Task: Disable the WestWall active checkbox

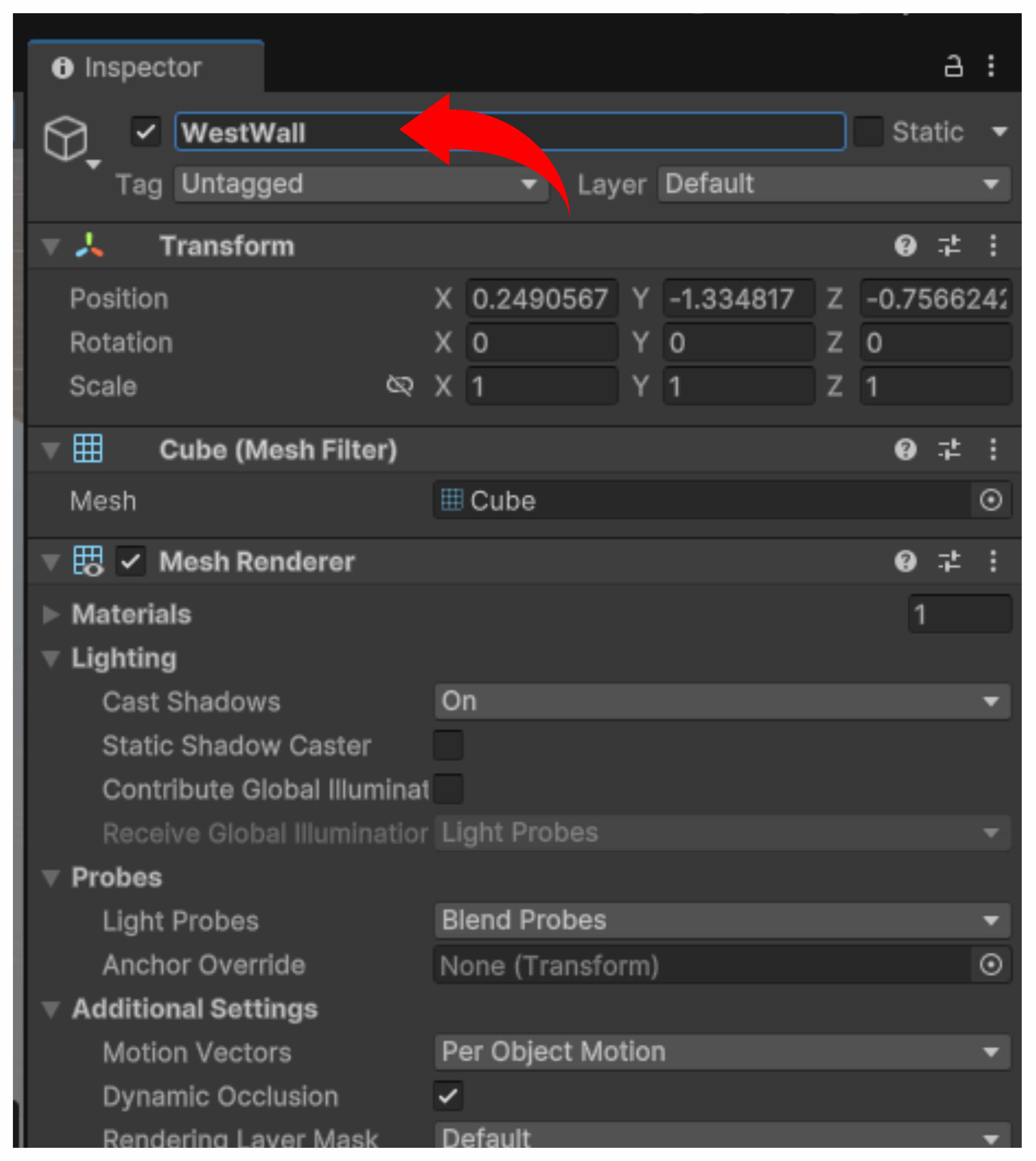Action: pos(146,132)
